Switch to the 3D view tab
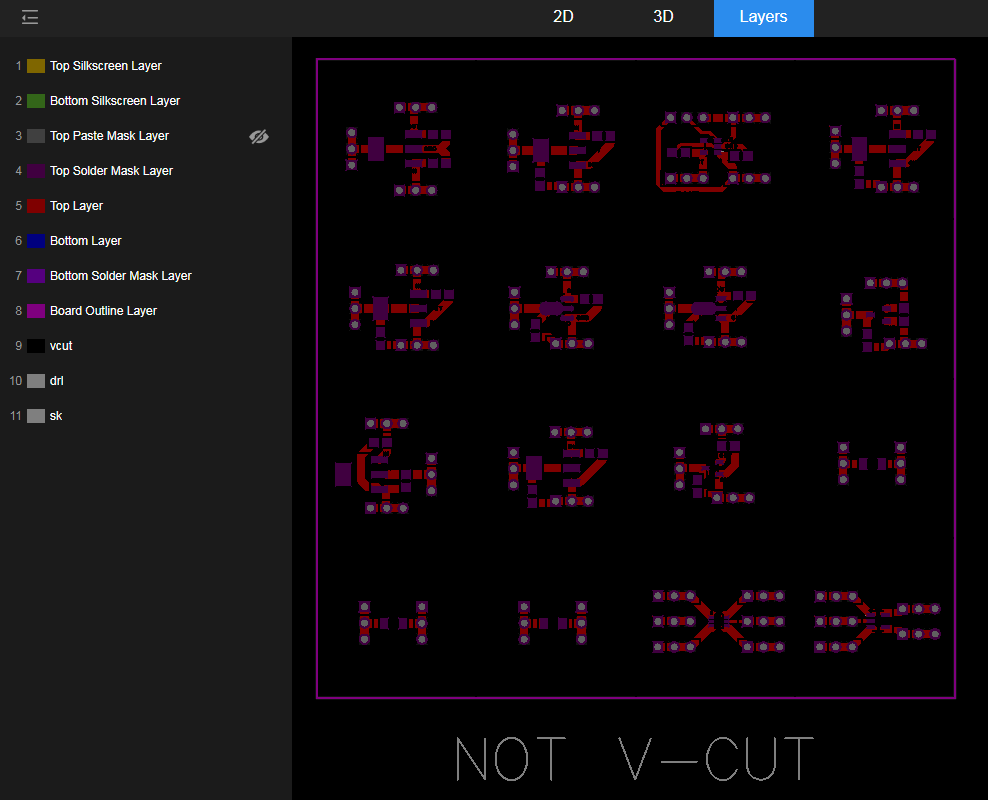 [663, 17]
